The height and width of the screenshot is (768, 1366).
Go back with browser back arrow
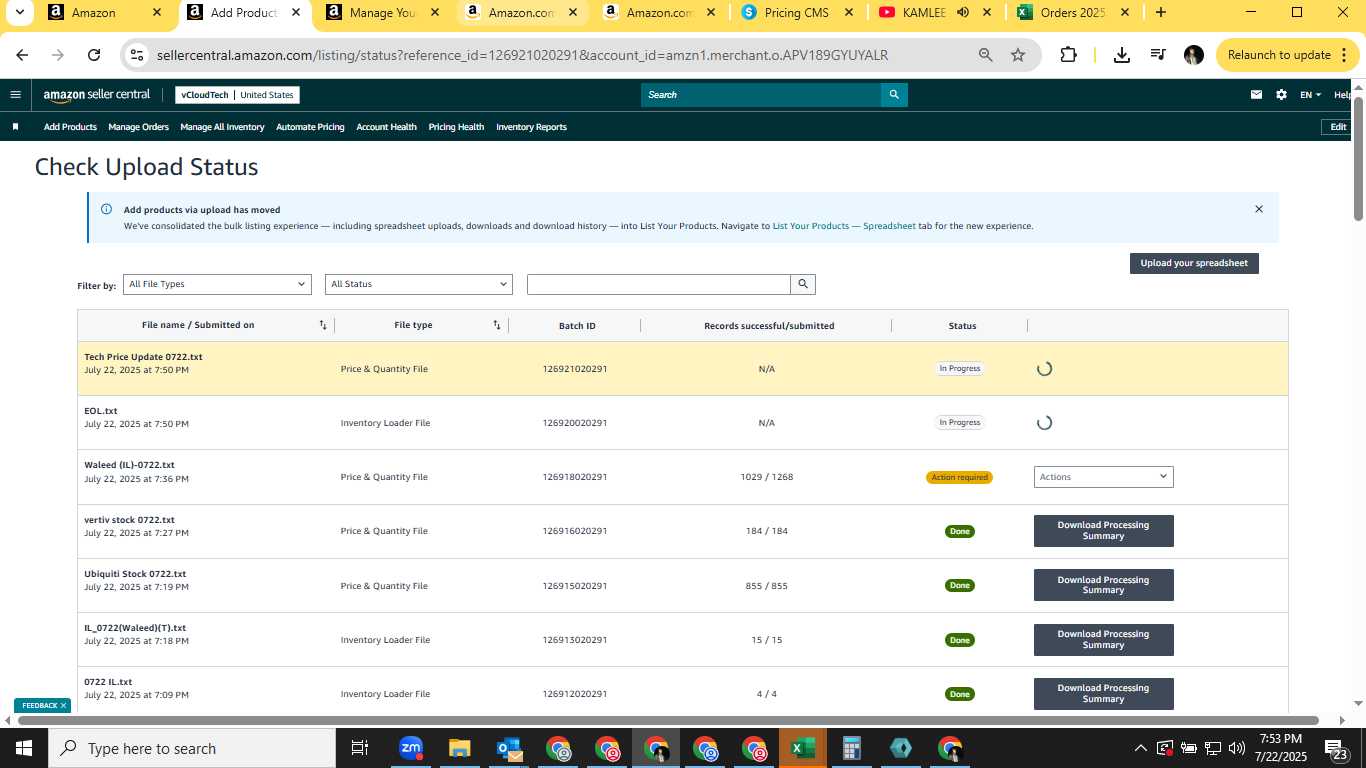click(x=22, y=55)
